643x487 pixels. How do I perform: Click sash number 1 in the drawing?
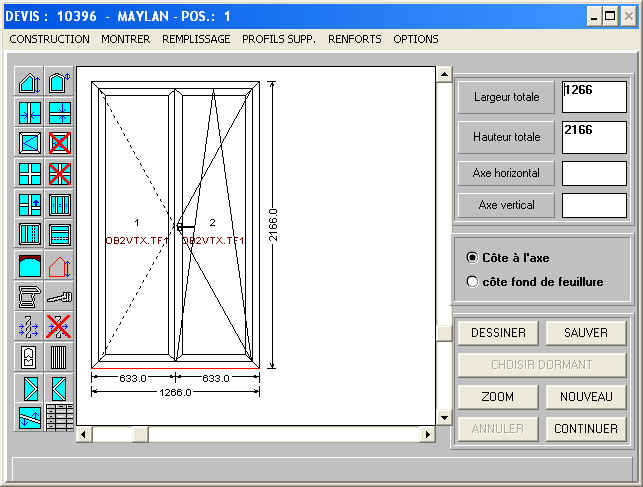coord(137,222)
